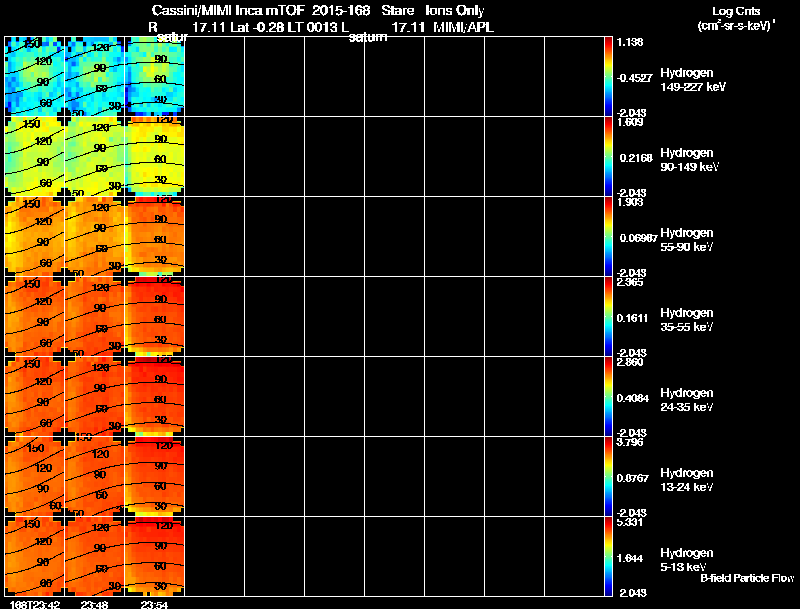Open the 55-90 keV image at 23:54

(154, 236)
